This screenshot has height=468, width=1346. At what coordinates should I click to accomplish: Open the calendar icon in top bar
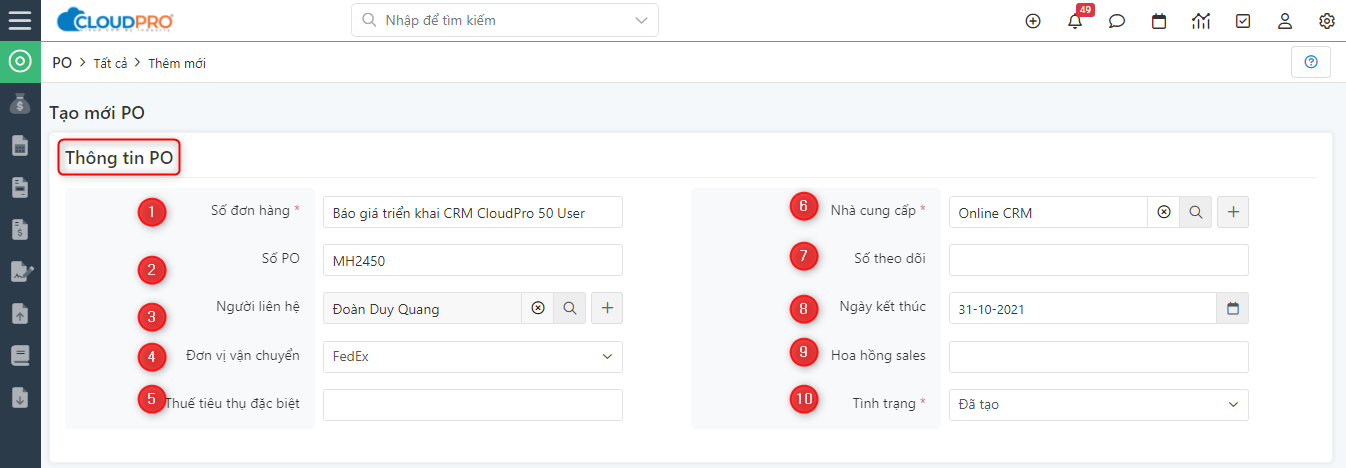click(x=1159, y=21)
